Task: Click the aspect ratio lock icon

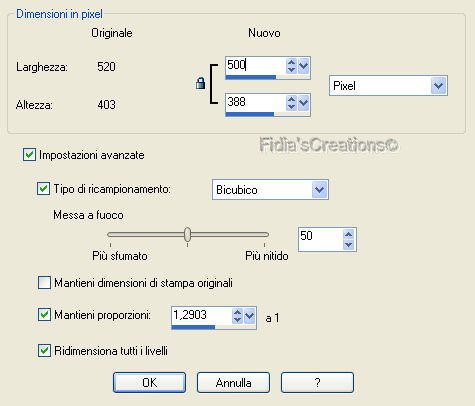Action: click(200, 83)
